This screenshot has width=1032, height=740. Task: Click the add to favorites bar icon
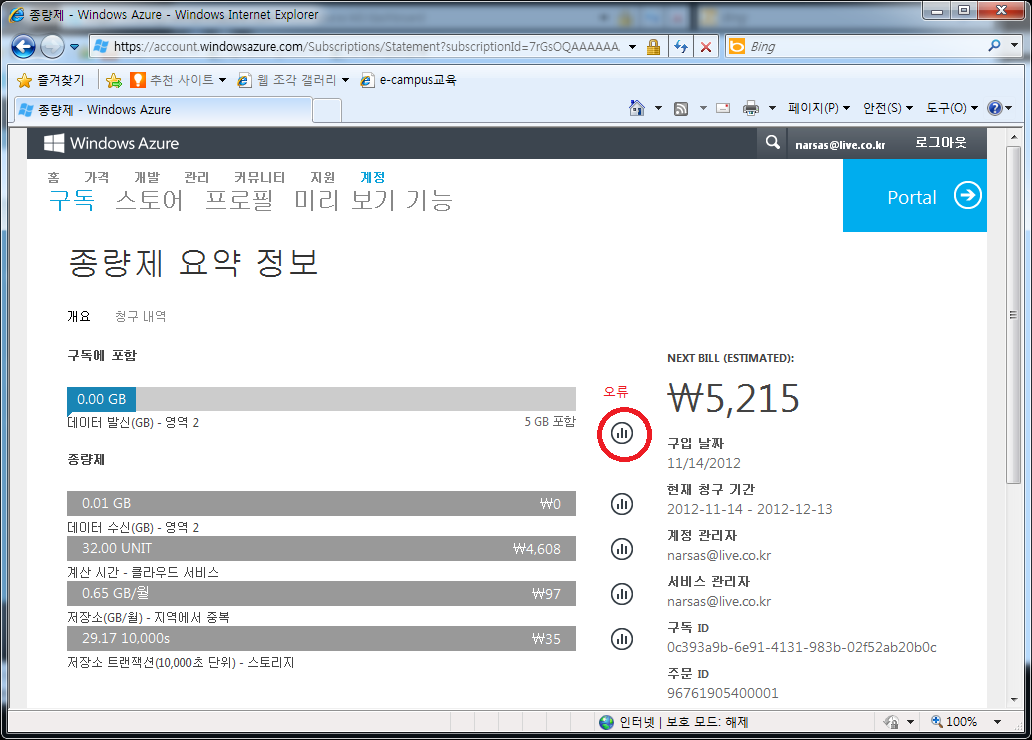[x=114, y=80]
